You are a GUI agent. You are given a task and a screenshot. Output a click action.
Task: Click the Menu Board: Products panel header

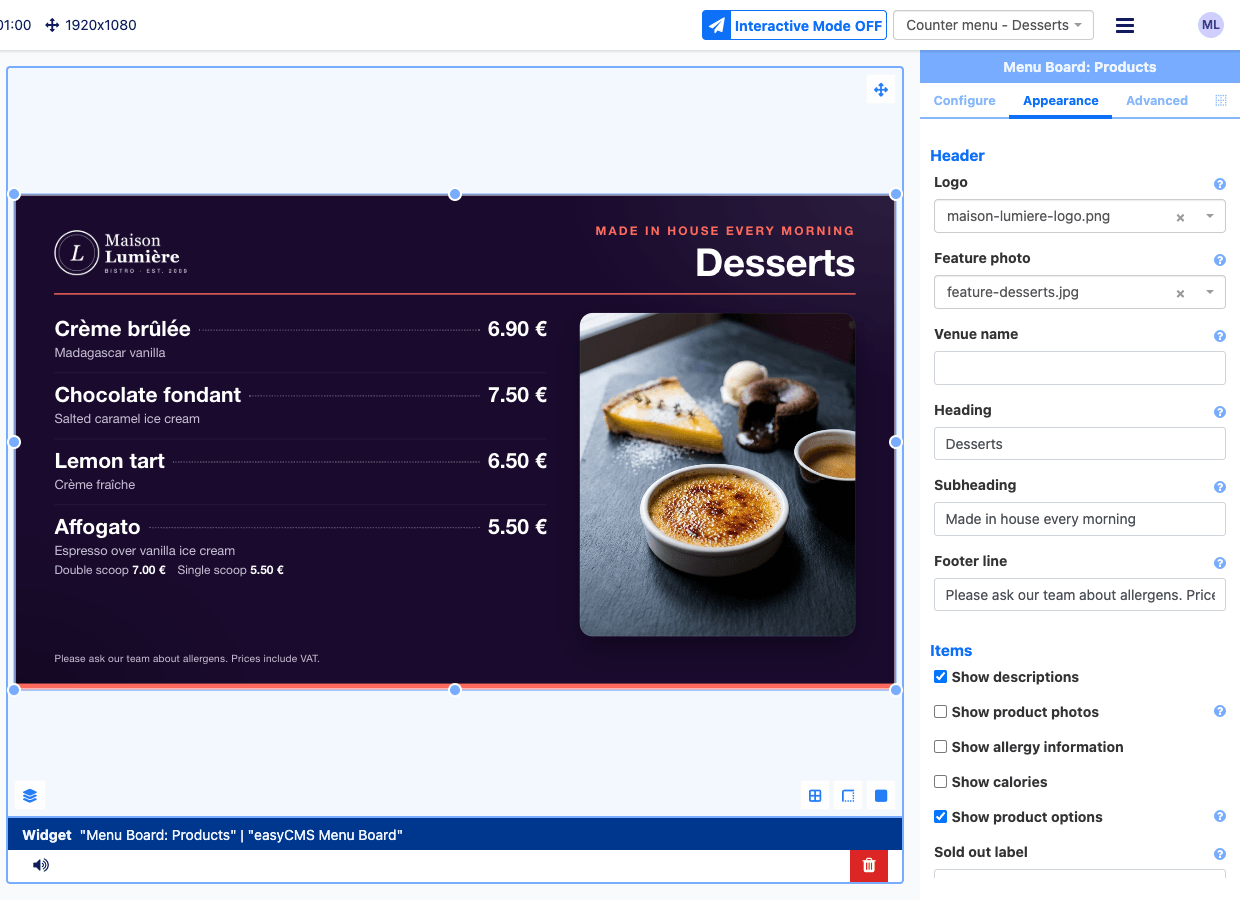[1080, 67]
